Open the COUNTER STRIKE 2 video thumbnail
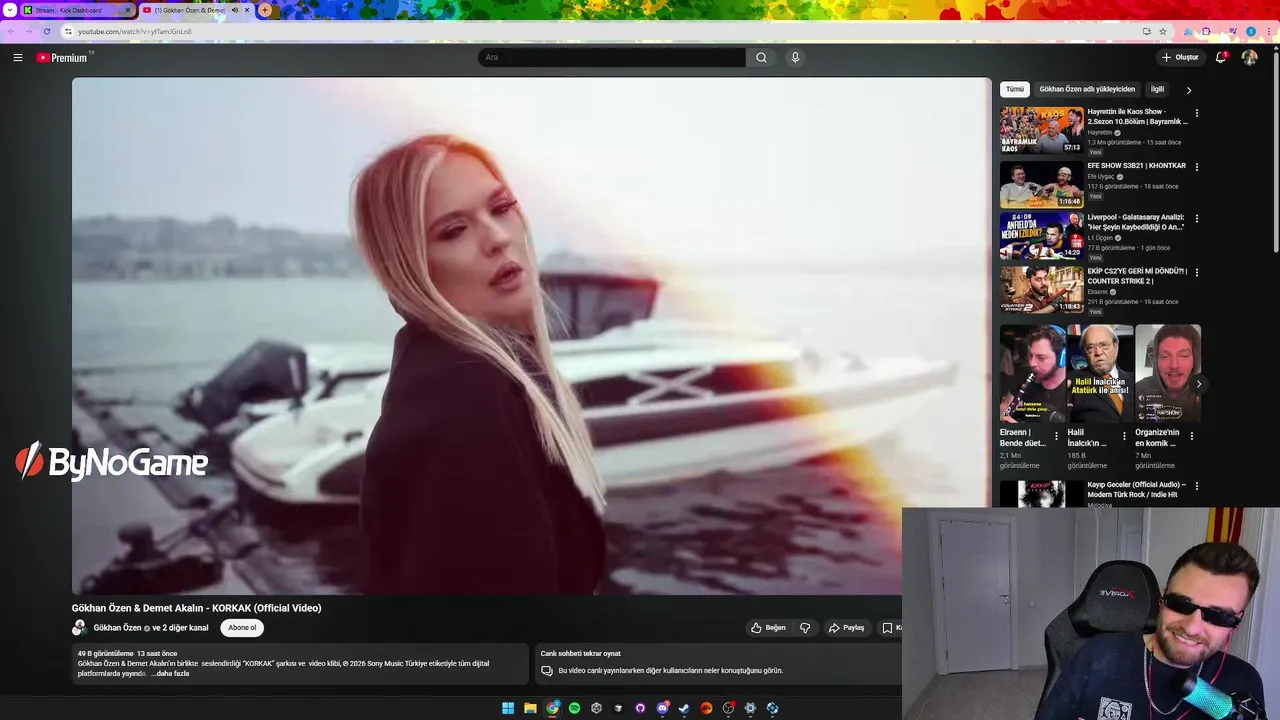The width and height of the screenshot is (1280, 720). (1041, 290)
